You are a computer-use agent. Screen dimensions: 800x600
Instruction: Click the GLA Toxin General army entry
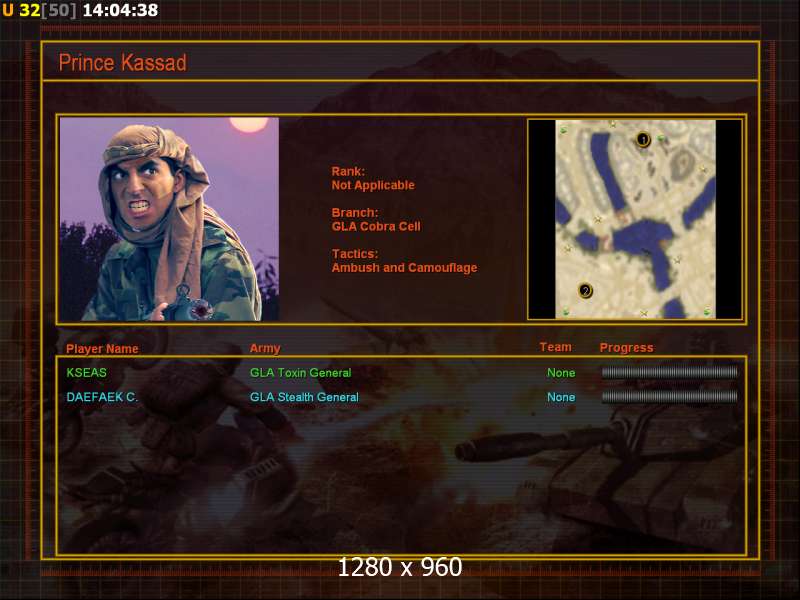[x=301, y=373]
